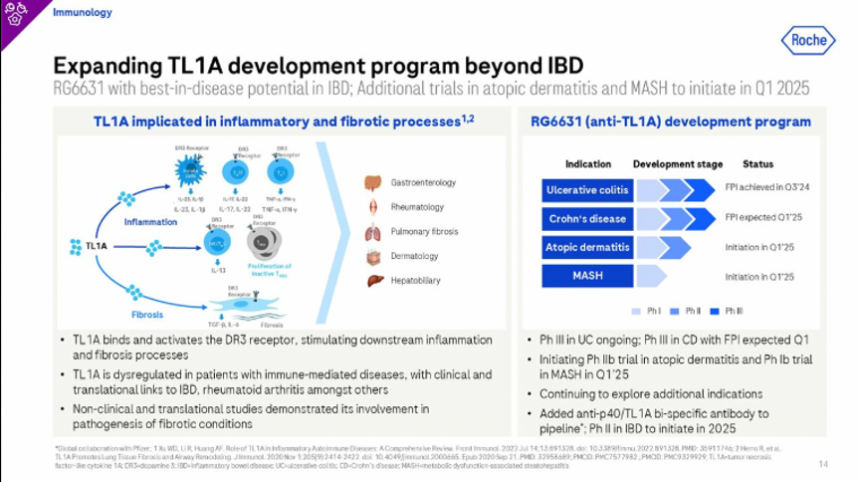Click the purple Immunology icon in the corner
Image resolution: width=860 pixels, height=482 pixels.
14,13
